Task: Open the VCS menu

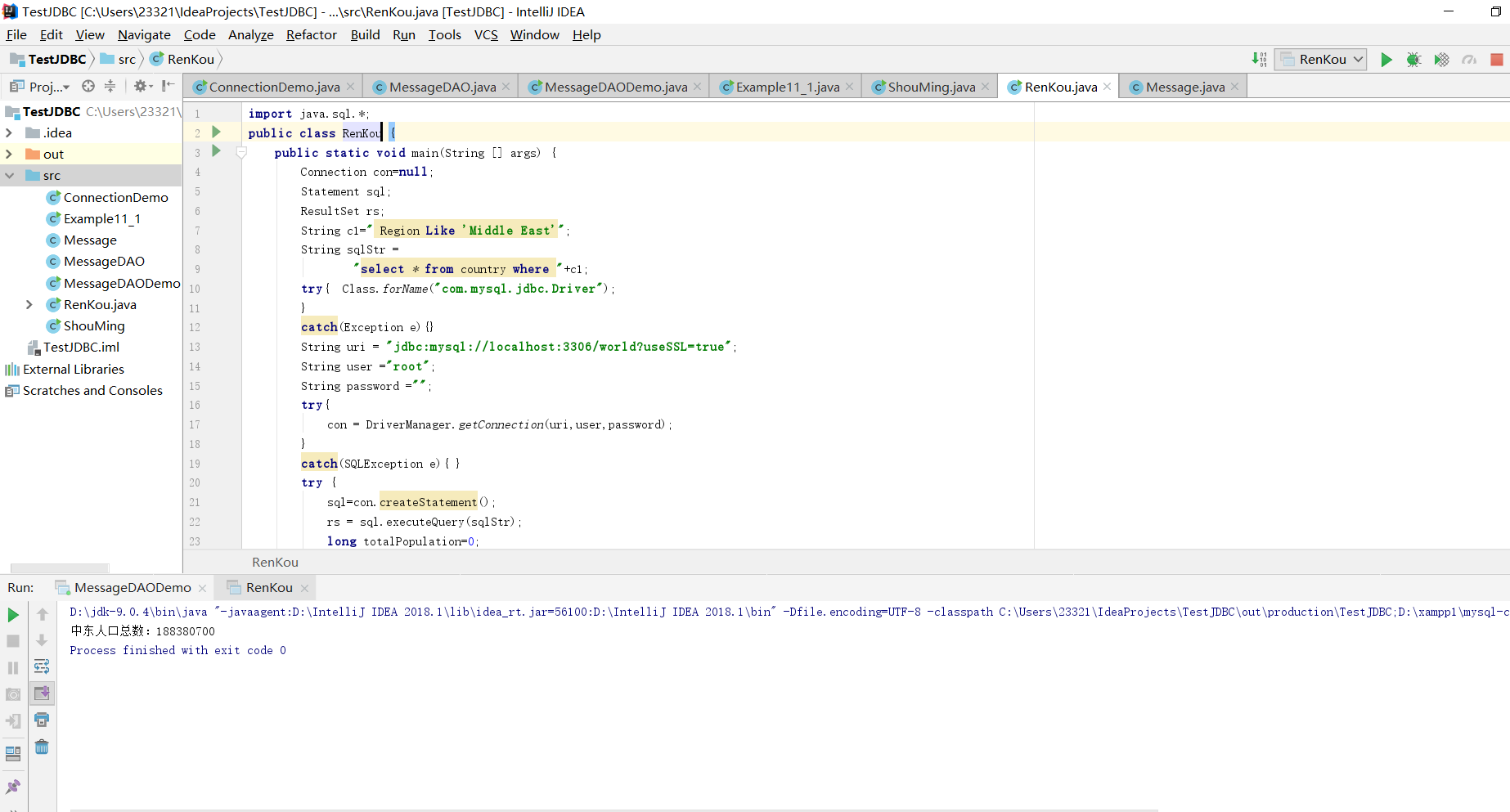Action: coord(486,34)
